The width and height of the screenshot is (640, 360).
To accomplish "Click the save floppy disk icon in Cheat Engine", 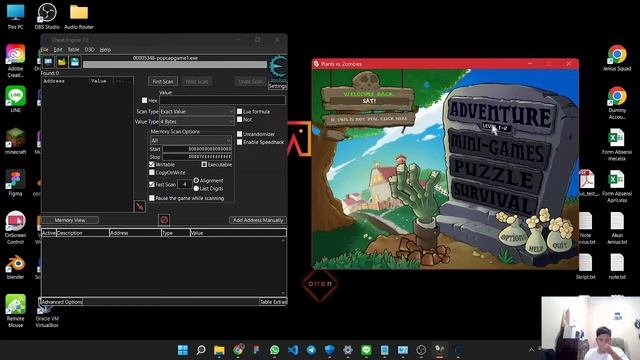I will [75, 62].
